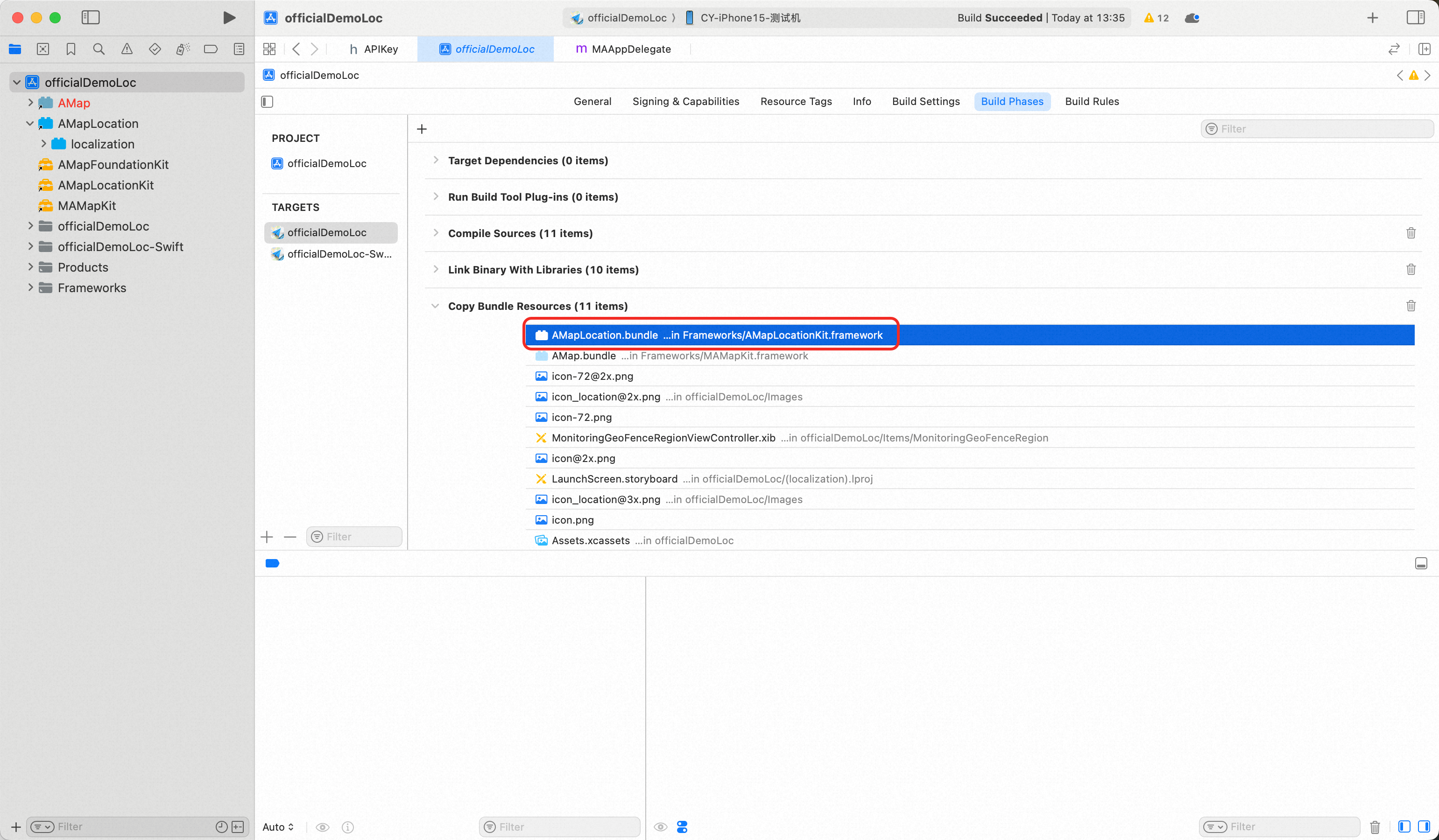Open the cloud status icon
Screen dimensions: 1439x840
pyautogui.click(x=1192, y=18)
